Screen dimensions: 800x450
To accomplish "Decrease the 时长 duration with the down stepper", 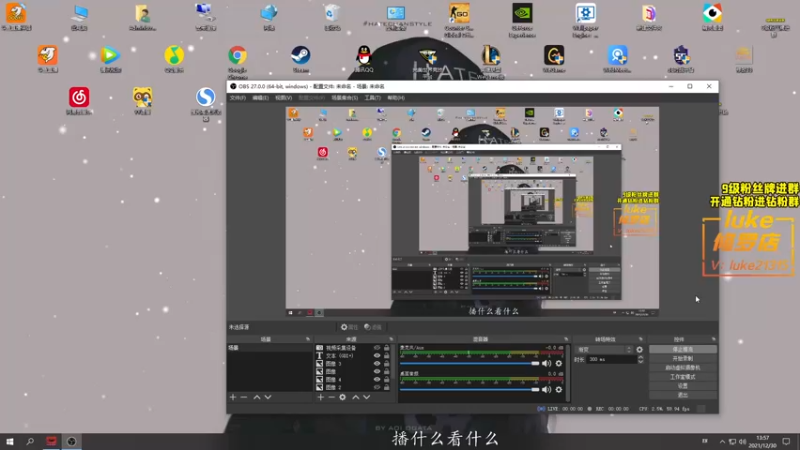I will [641, 361].
